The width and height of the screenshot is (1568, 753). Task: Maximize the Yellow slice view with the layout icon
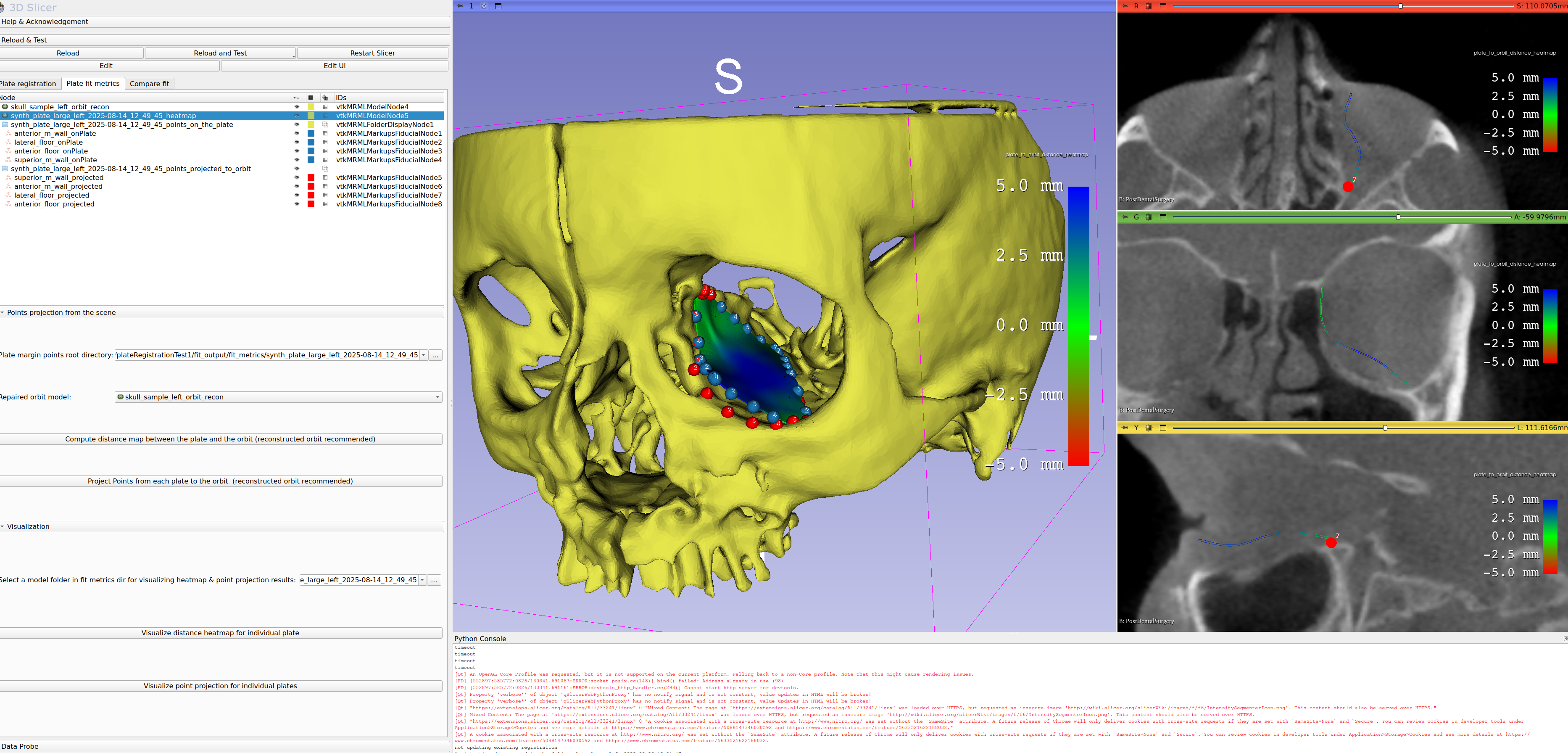(1162, 428)
